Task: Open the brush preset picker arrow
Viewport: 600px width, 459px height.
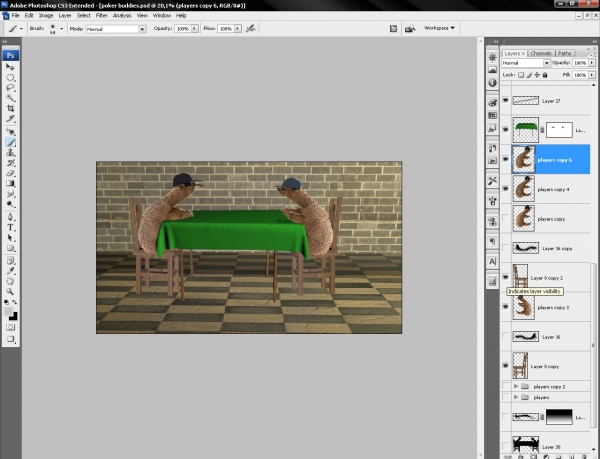Action: [61, 29]
